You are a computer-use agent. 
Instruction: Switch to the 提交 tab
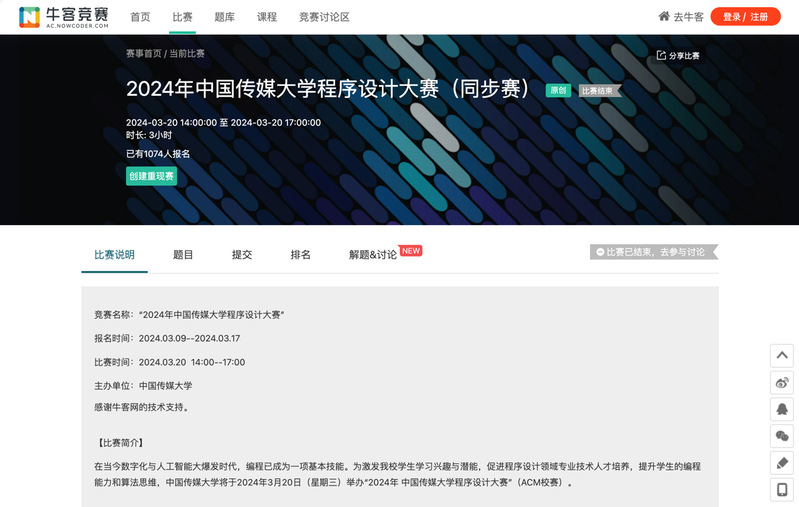(242, 255)
